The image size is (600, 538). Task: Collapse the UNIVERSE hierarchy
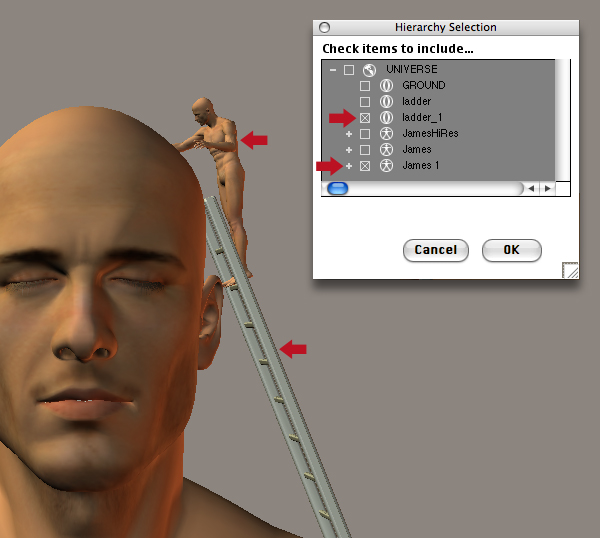pyautogui.click(x=333, y=70)
